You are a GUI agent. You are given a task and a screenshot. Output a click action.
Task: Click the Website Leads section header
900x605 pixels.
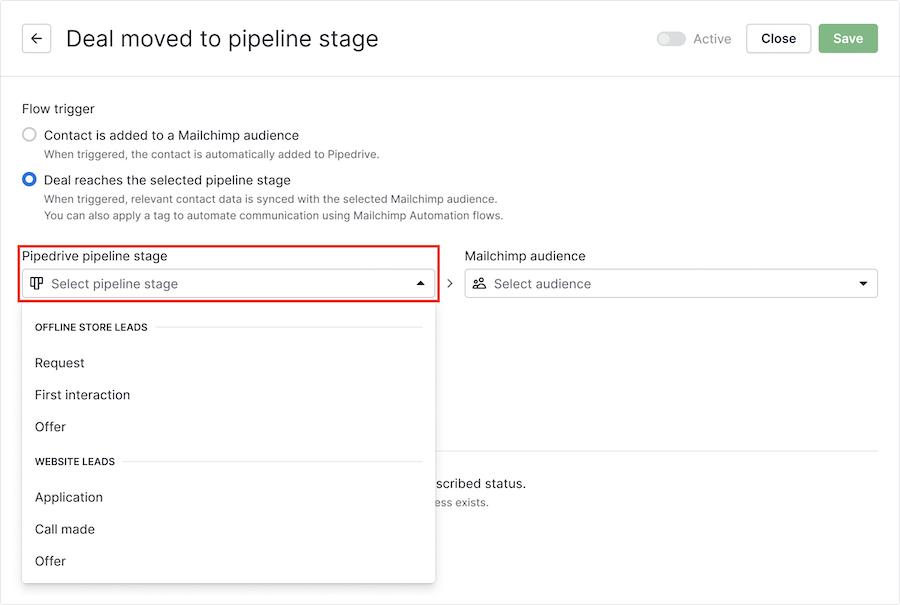click(x=75, y=462)
